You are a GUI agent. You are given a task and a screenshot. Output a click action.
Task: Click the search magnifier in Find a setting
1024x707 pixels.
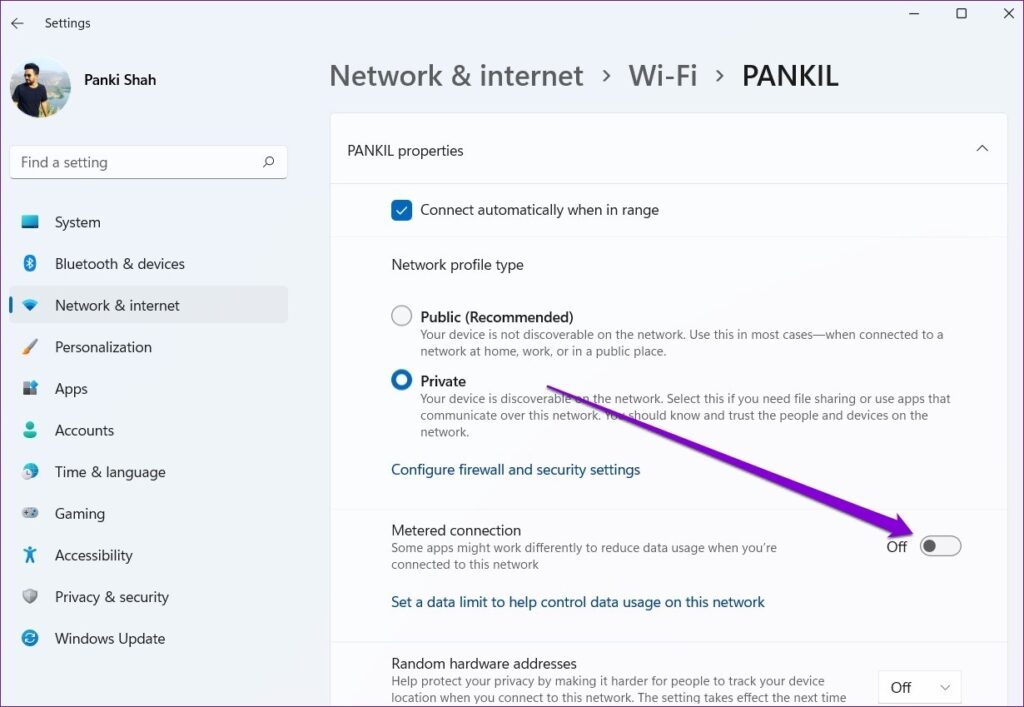point(269,162)
